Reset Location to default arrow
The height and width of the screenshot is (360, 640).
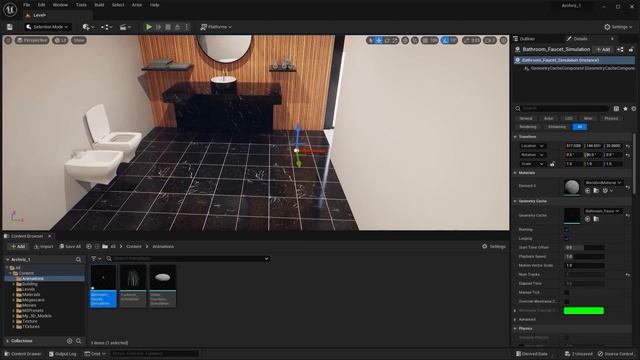coord(628,146)
